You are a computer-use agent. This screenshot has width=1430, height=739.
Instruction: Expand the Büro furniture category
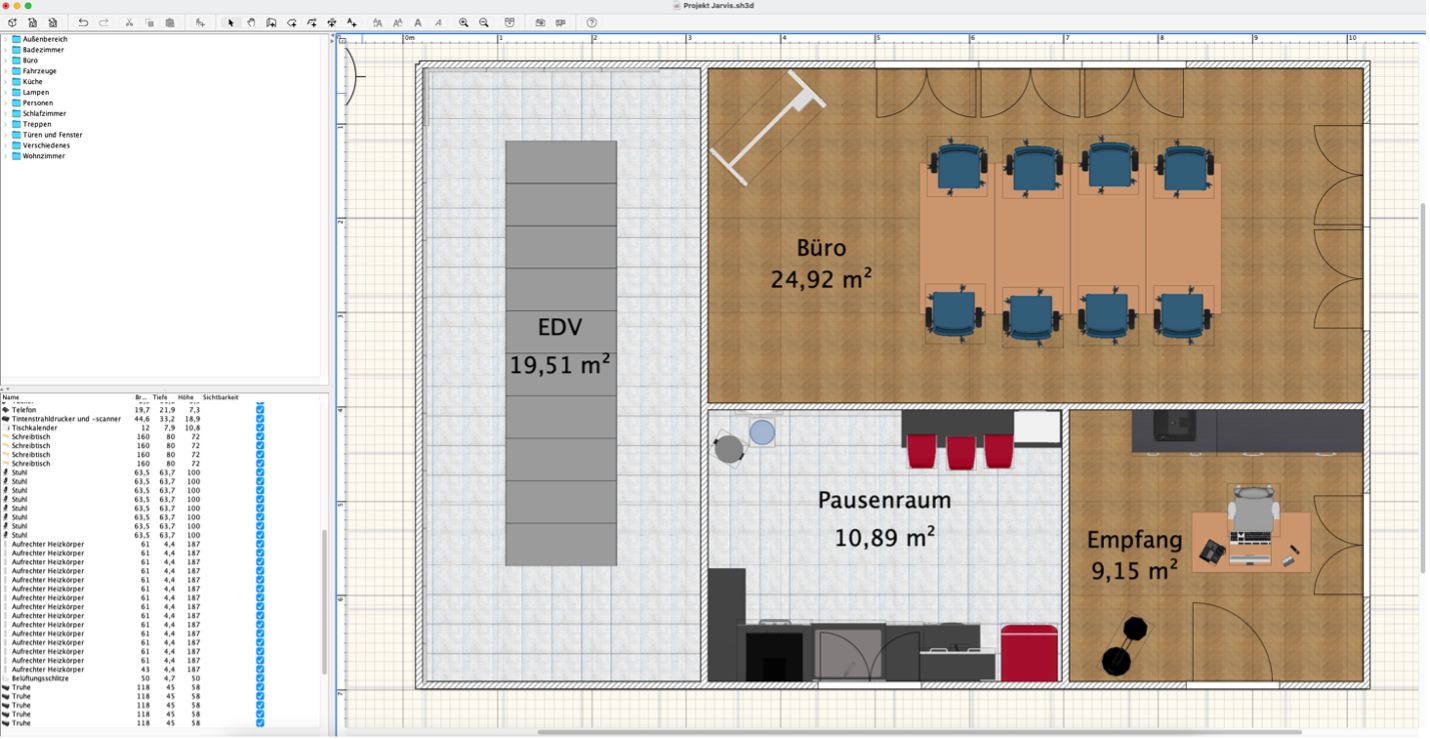5,60
